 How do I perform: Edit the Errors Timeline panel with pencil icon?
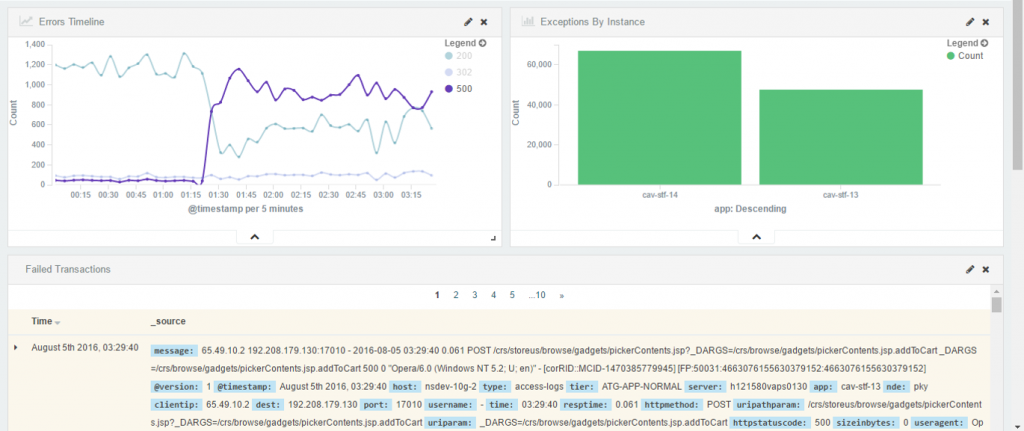click(468, 22)
